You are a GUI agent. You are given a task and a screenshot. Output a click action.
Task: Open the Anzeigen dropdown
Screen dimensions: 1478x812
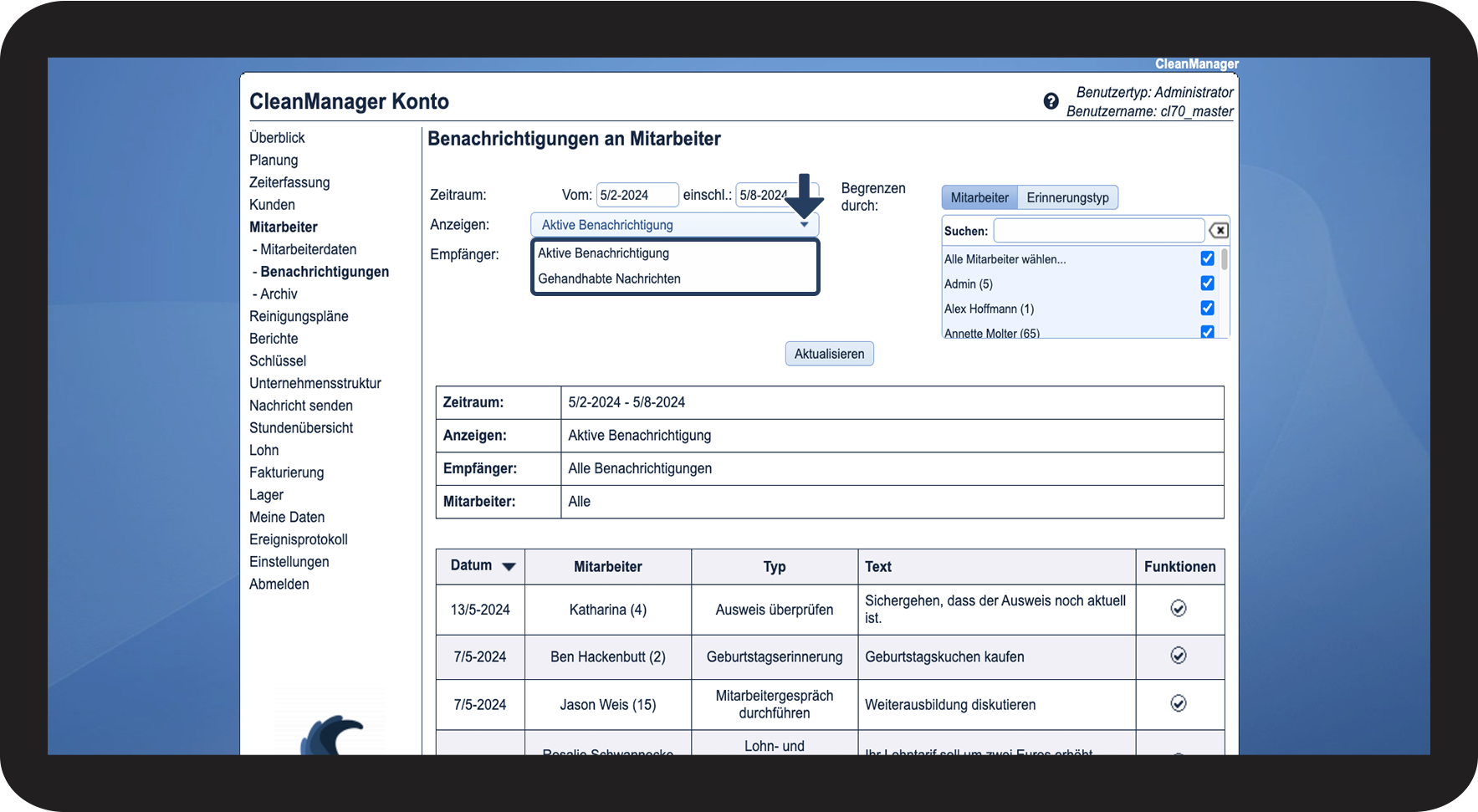pos(674,224)
